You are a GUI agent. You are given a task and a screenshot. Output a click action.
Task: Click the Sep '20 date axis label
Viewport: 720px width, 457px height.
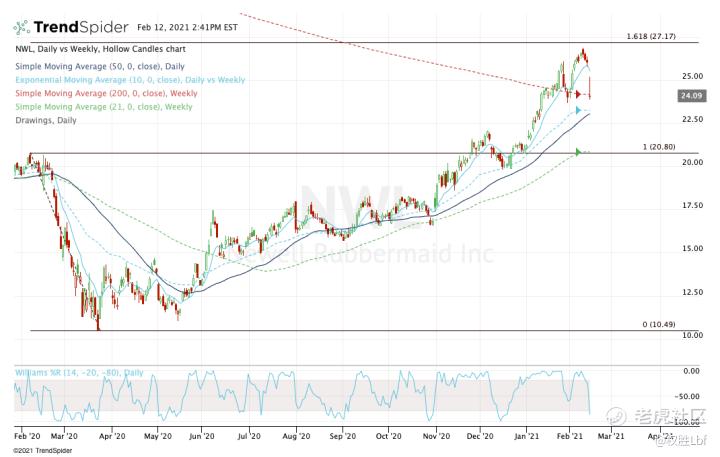(342, 436)
